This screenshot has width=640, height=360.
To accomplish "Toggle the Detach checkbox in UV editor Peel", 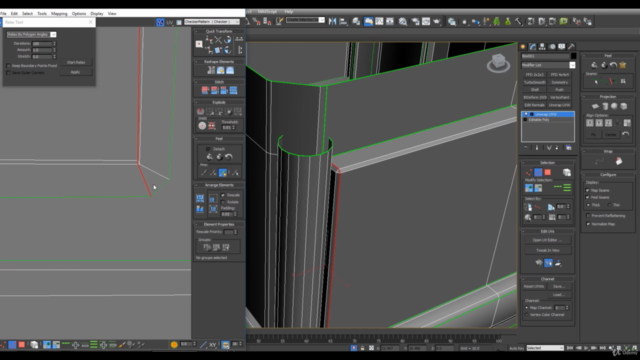I will coord(208,149).
